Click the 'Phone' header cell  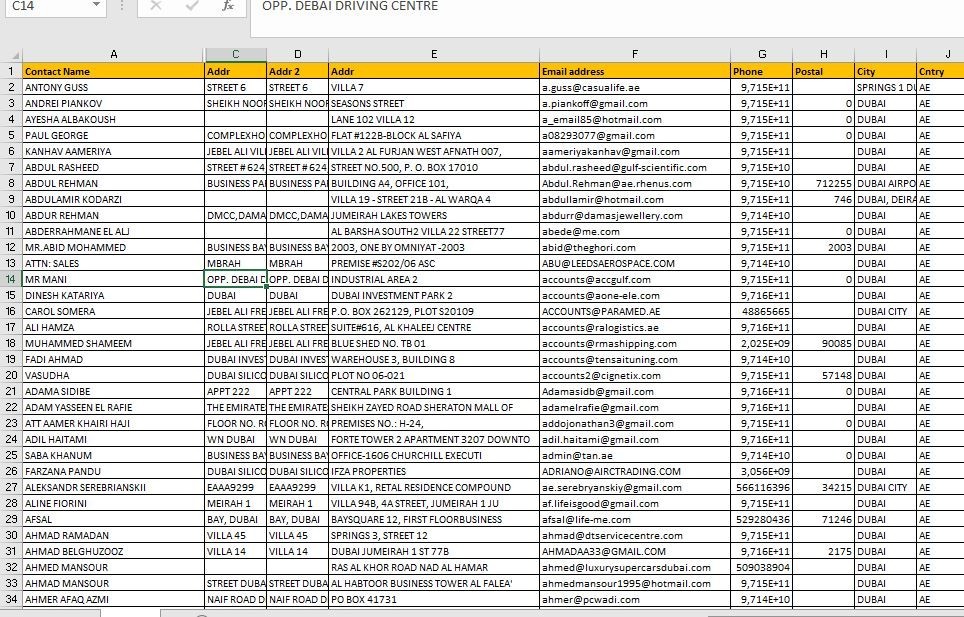coord(762,71)
